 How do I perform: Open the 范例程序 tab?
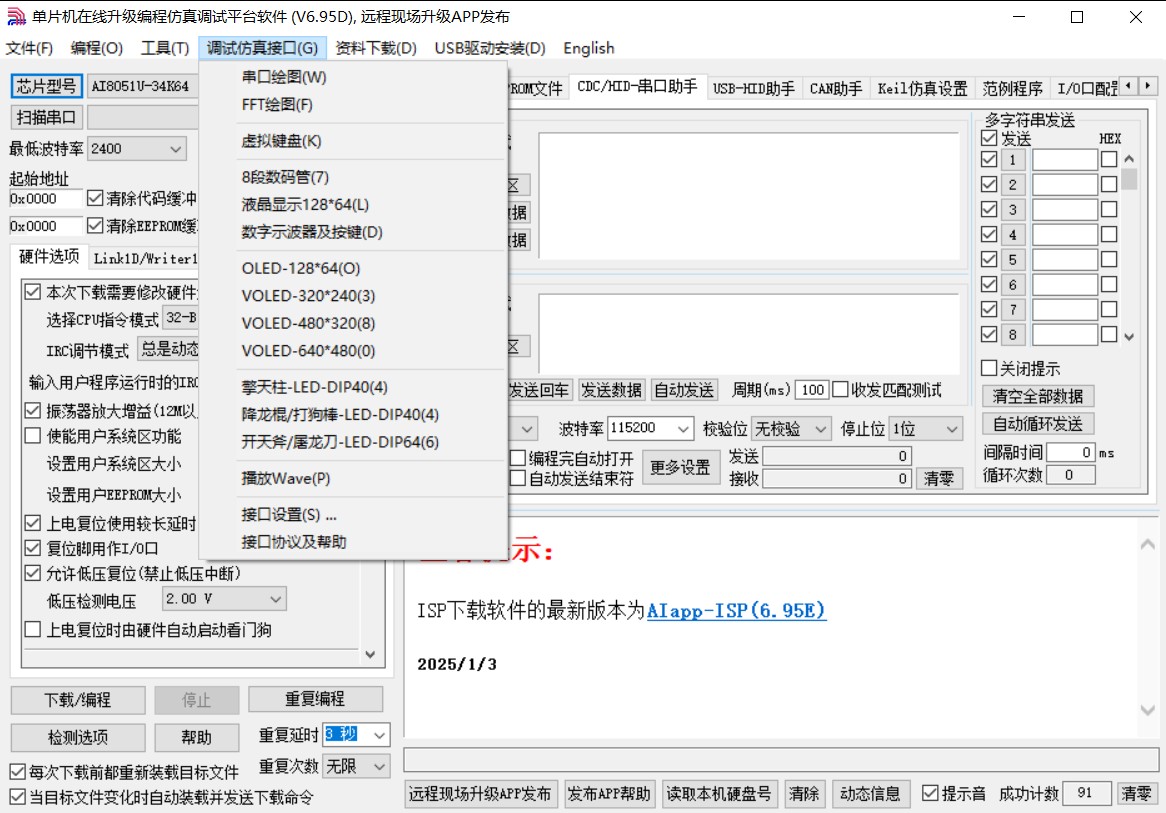pyautogui.click(x=1012, y=89)
